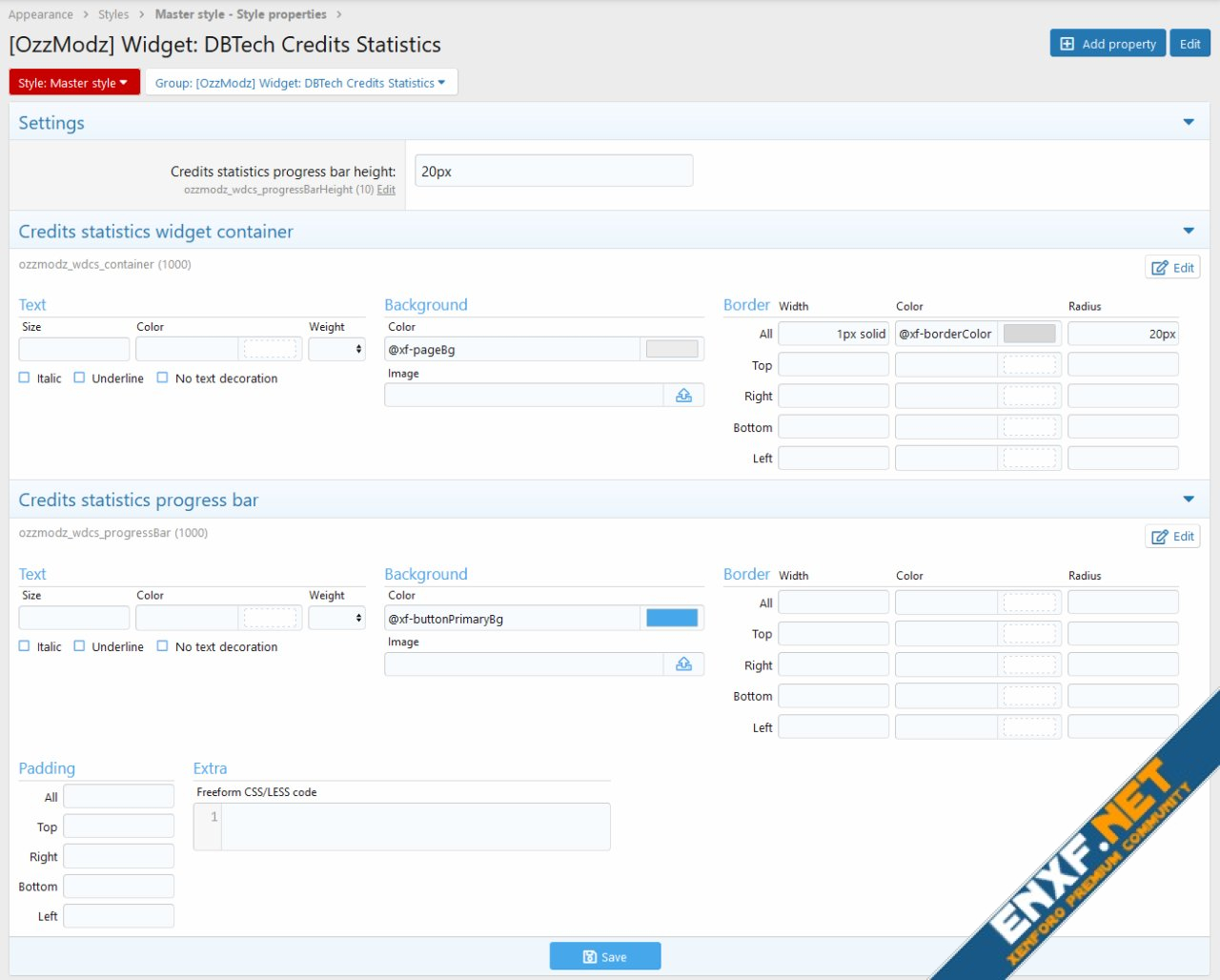Click the blue @xf-buttonPrimaryBg color swatch

(x=672, y=619)
